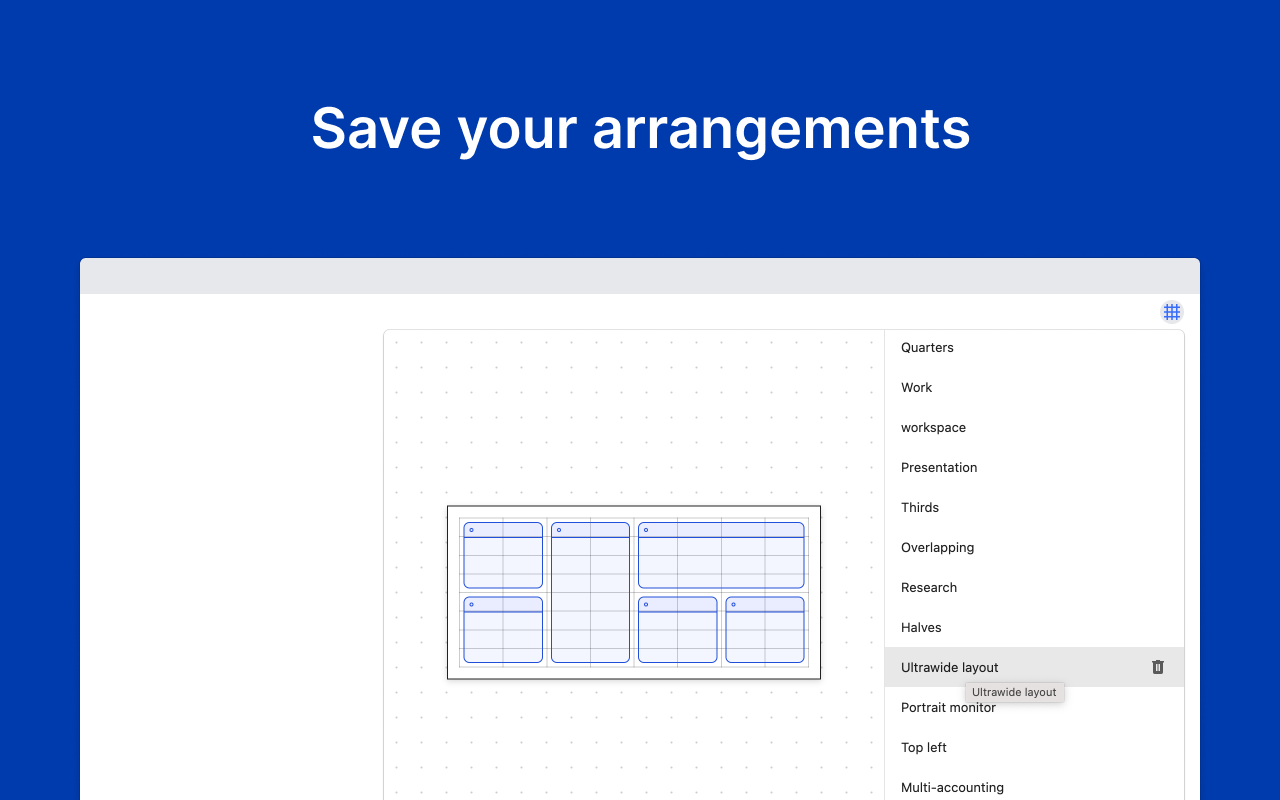
Task: Pick the Halves arrangement
Action: click(1034, 627)
